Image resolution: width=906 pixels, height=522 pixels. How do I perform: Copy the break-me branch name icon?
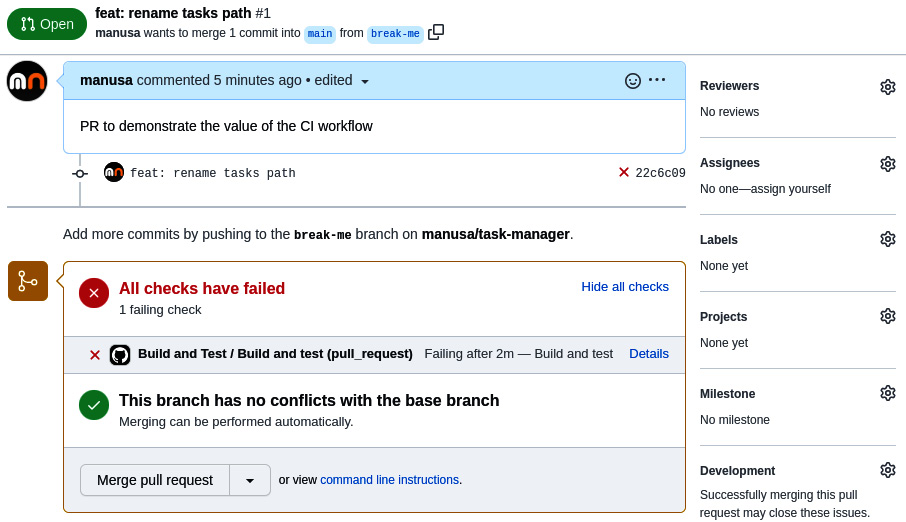[x=436, y=32]
